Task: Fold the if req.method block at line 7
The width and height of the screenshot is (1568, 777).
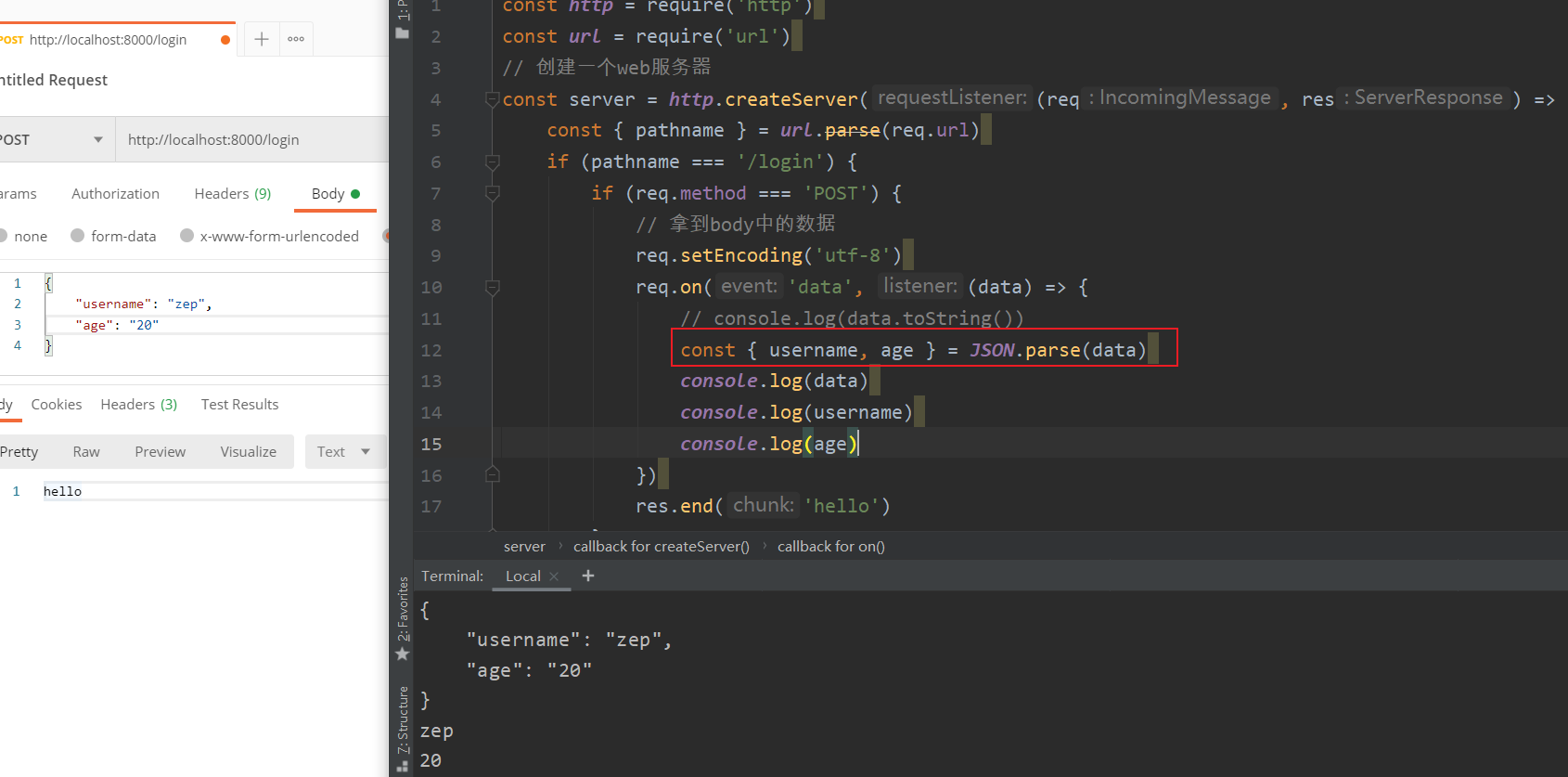Action: tap(493, 193)
